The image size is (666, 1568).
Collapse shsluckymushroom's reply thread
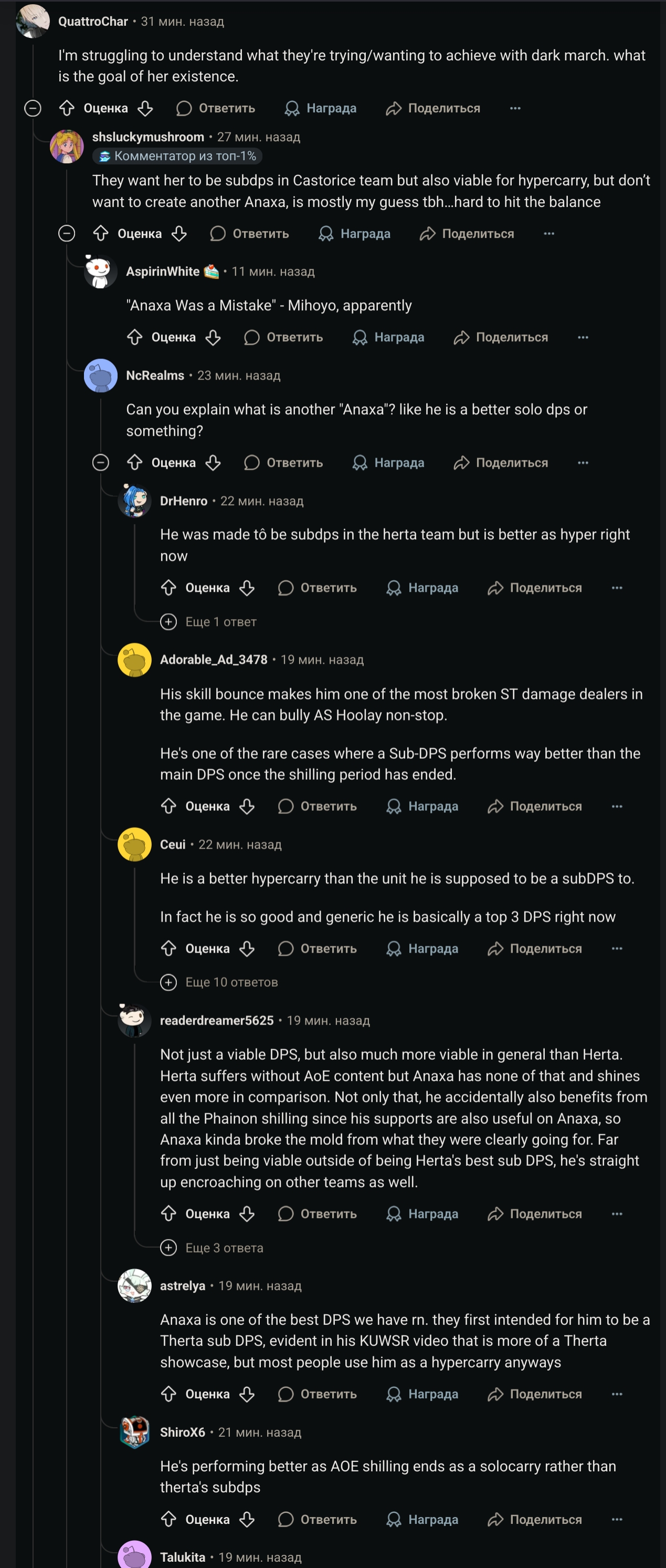tap(67, 234)
